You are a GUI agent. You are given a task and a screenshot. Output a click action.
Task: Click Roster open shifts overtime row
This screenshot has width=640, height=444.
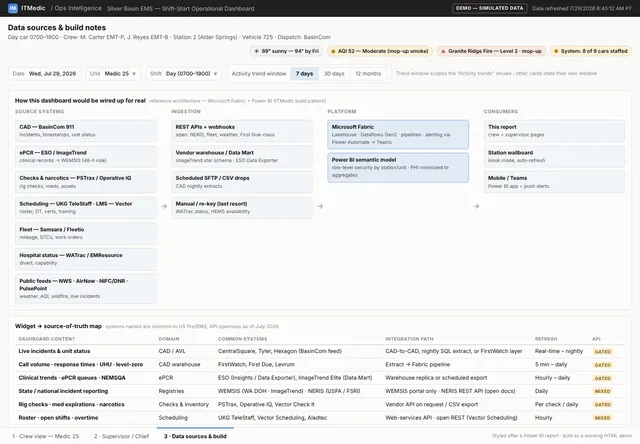point(320,418)
